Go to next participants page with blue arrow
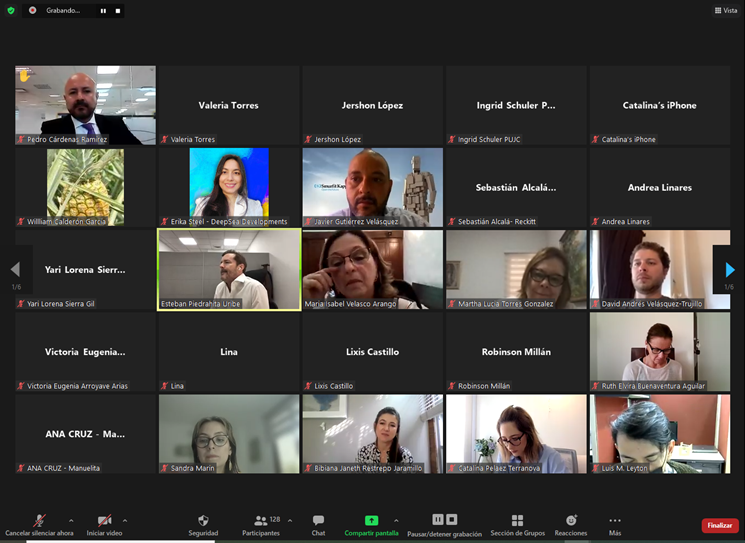 (729, 270)
